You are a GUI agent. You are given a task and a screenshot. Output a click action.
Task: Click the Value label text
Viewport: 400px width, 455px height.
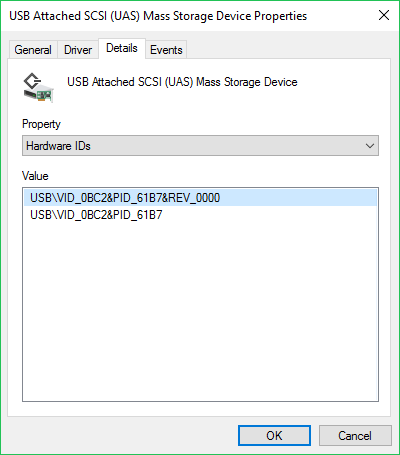point(35,176)
